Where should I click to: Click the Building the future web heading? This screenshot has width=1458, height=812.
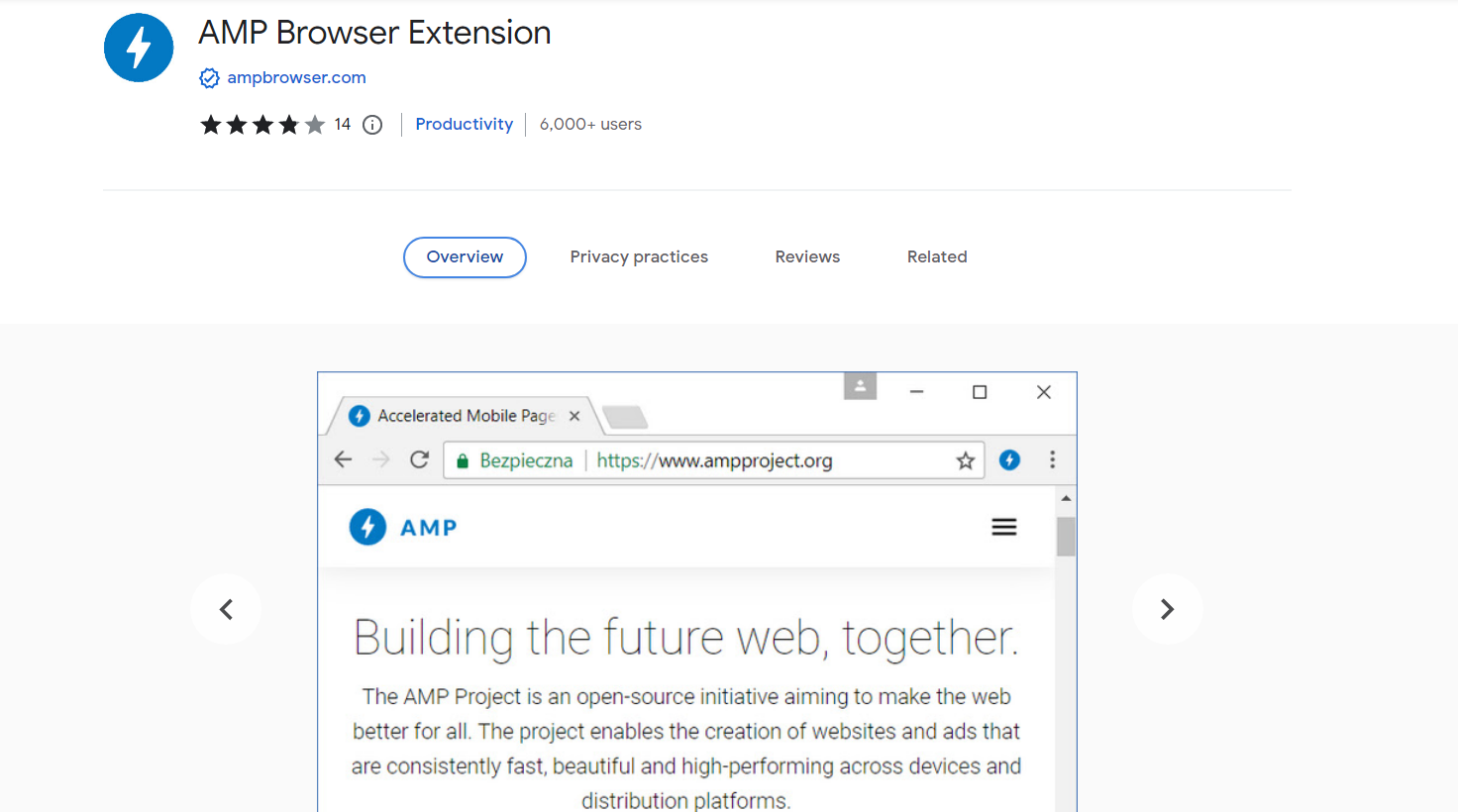click(x=686, y=638)
